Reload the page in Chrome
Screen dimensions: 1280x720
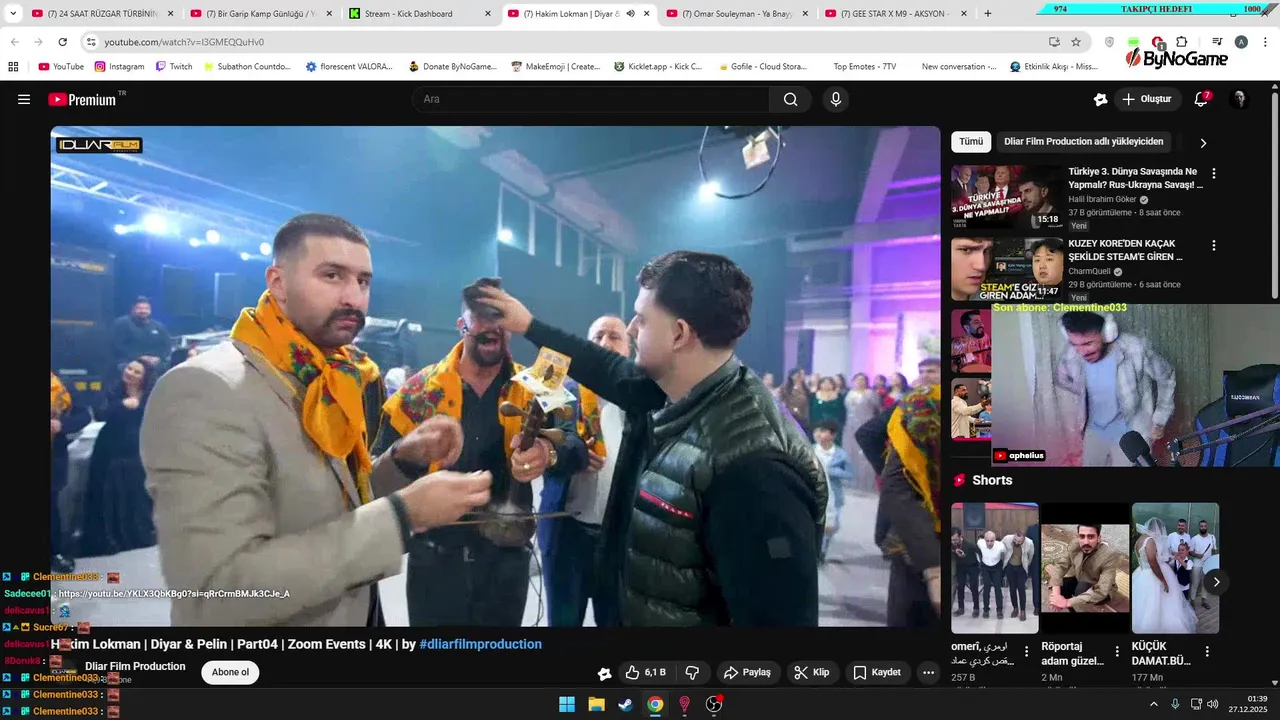pos(62,42)
